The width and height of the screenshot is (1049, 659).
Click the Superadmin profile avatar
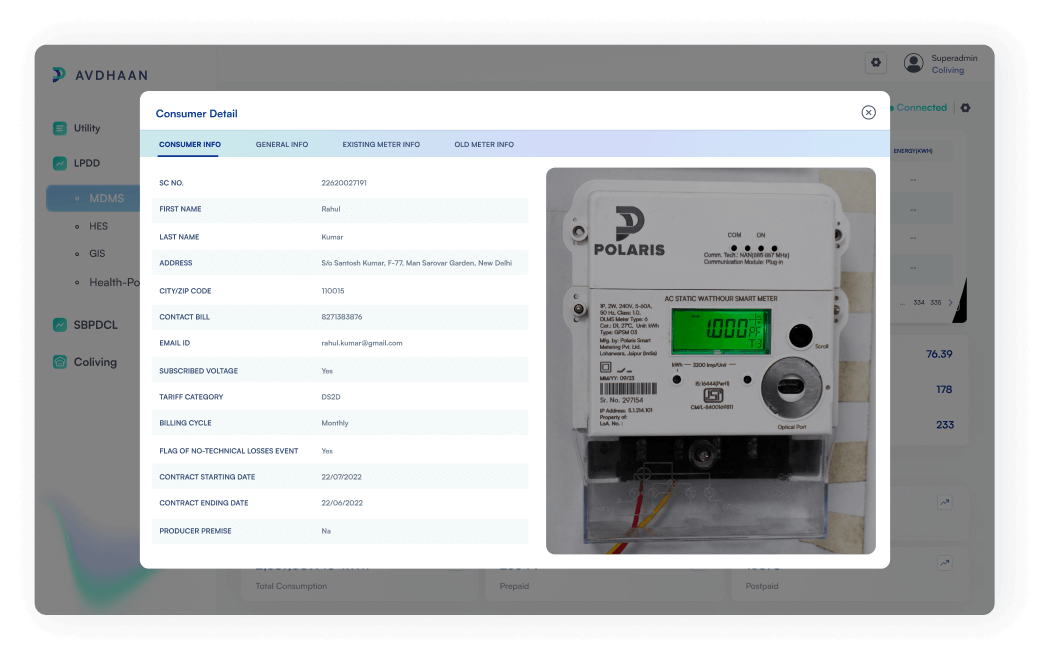913,62
